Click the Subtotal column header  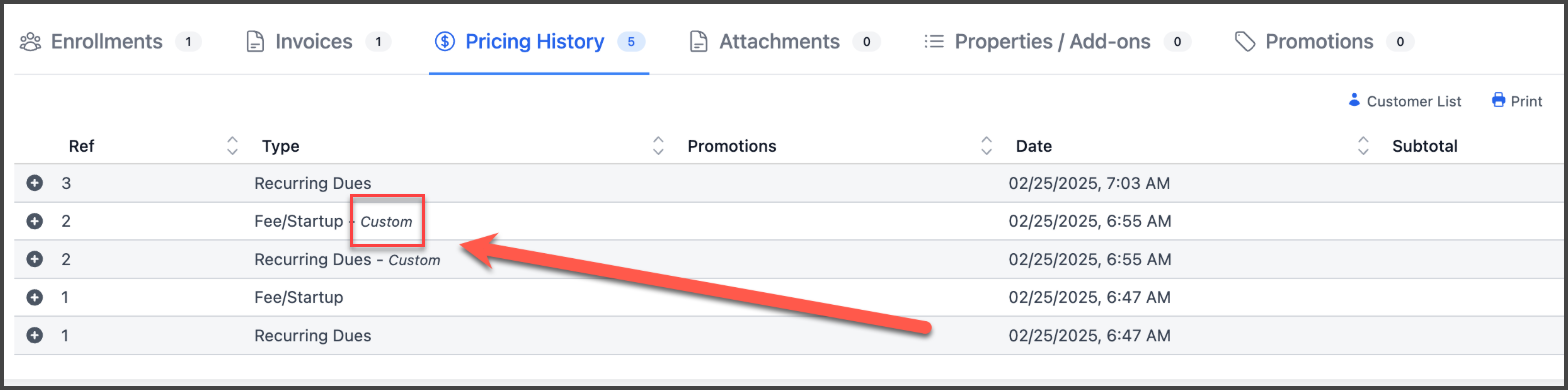click(x=1425, y=146)
